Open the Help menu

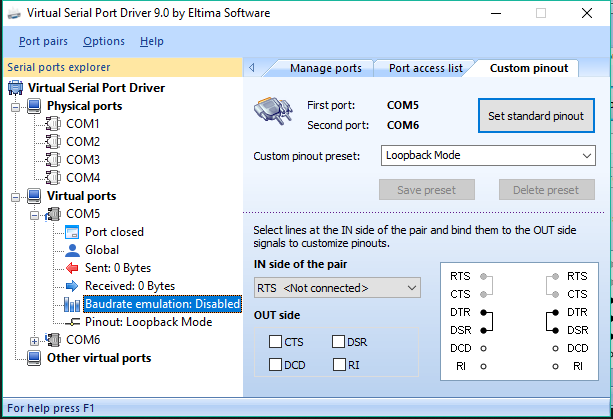coord(152,41)
